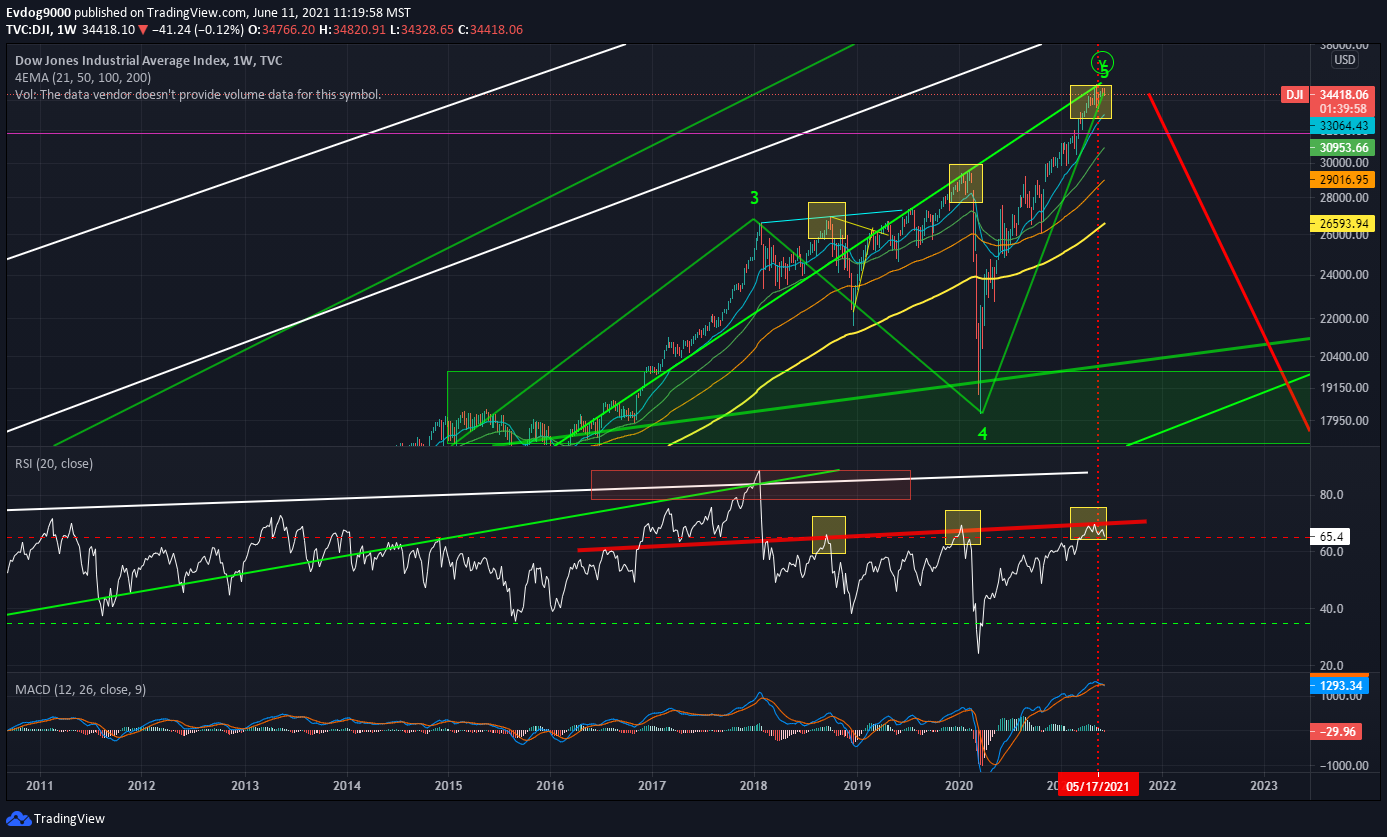Click the TradingView logo at the bottom

coord(56,818)
